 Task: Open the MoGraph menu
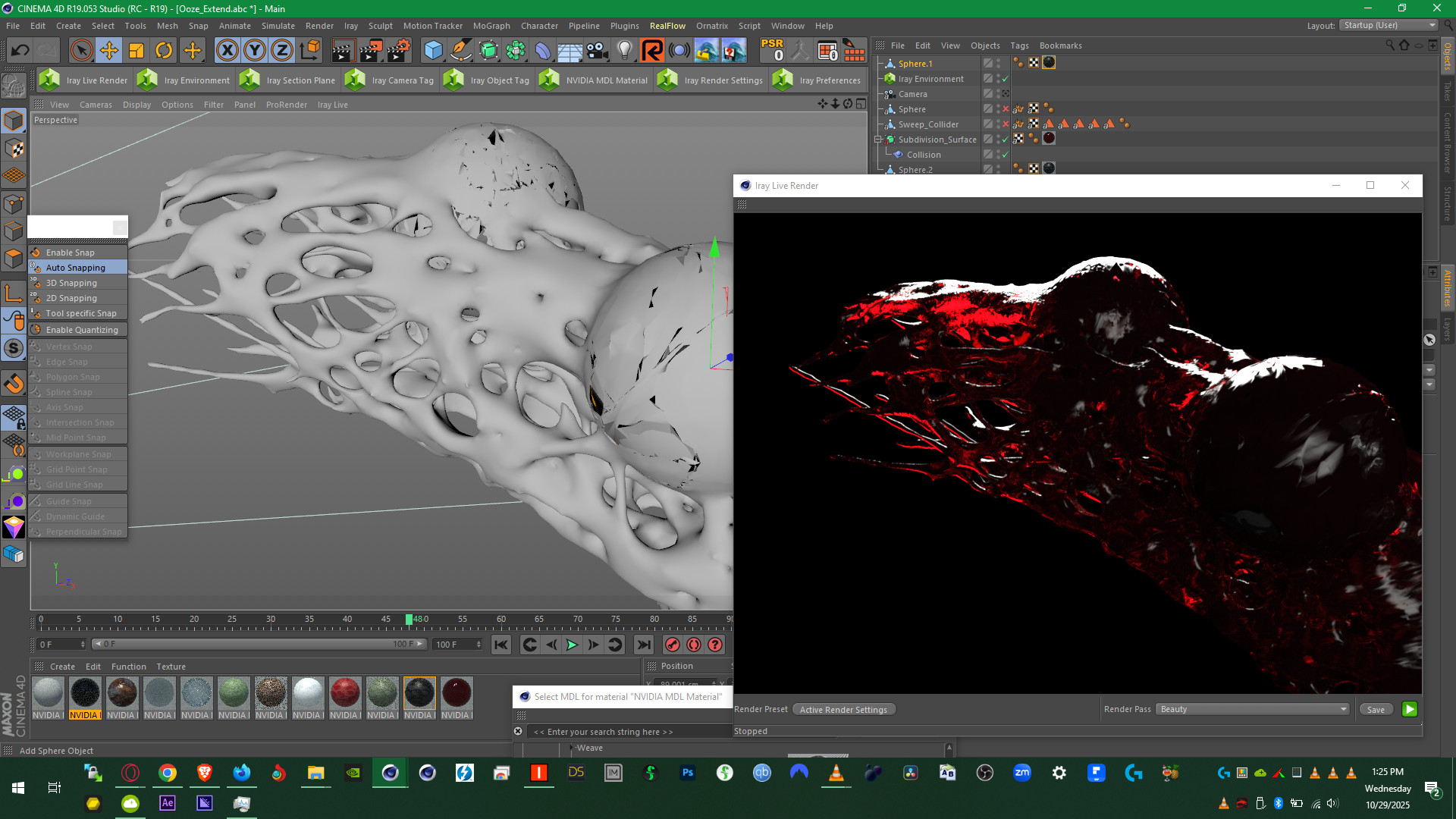(x=491, y=26)
